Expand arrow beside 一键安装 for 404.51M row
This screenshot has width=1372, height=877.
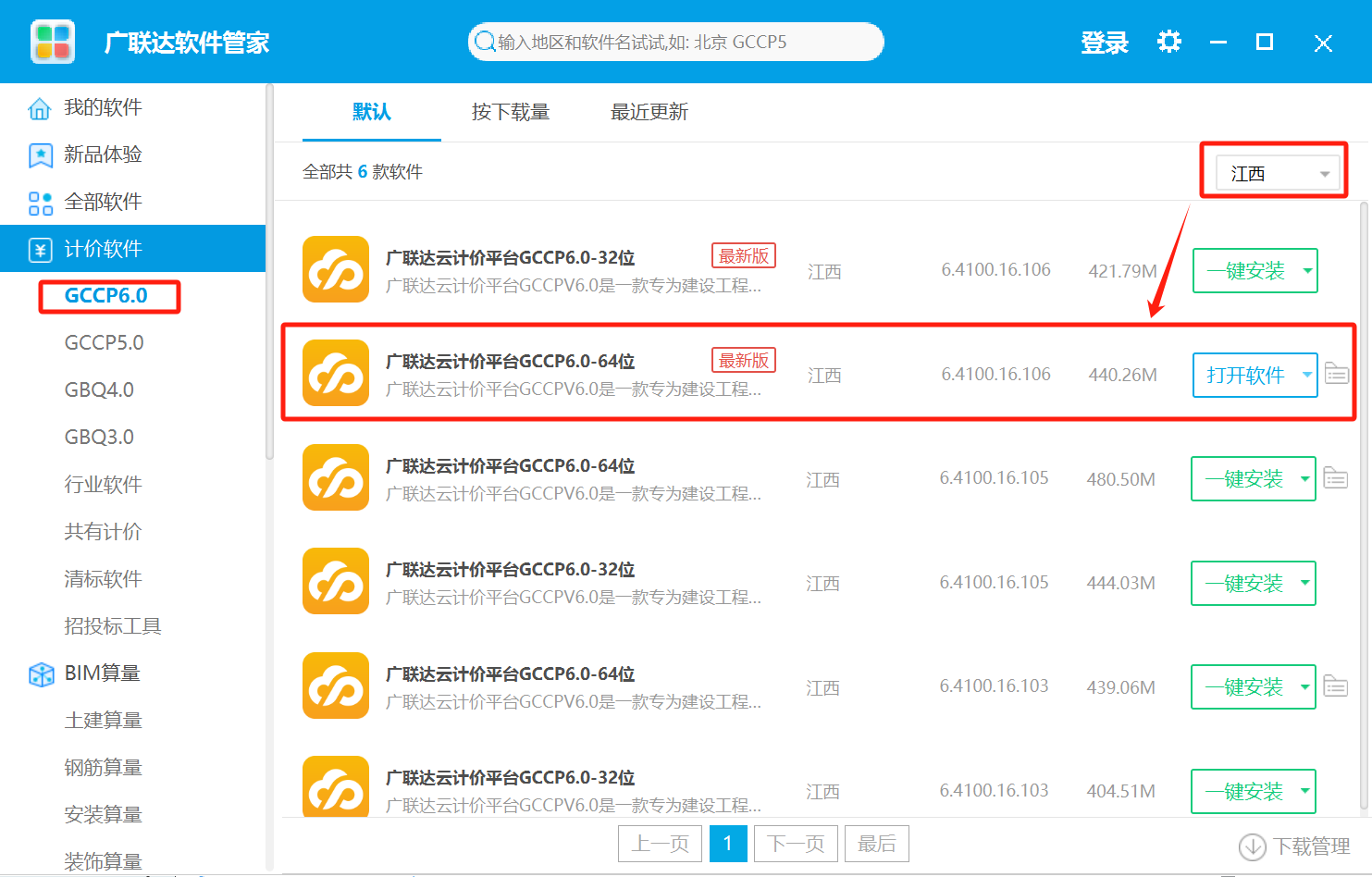coord(1305,791)
